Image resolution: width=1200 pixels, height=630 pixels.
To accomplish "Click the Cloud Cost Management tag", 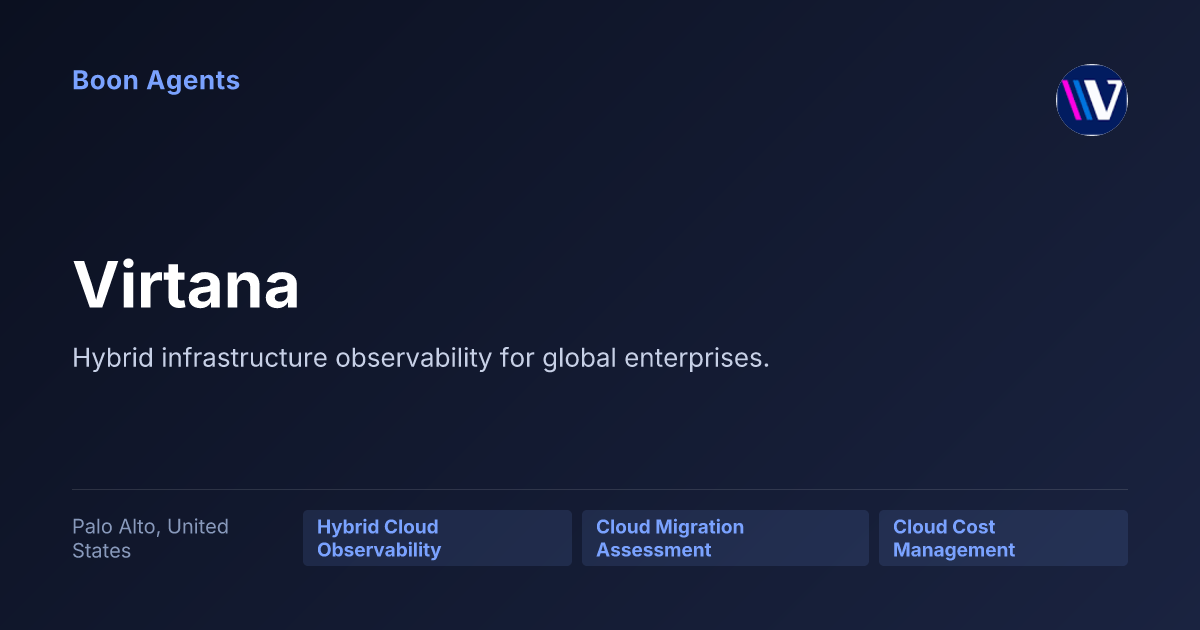I will (x=1003, y=538).
